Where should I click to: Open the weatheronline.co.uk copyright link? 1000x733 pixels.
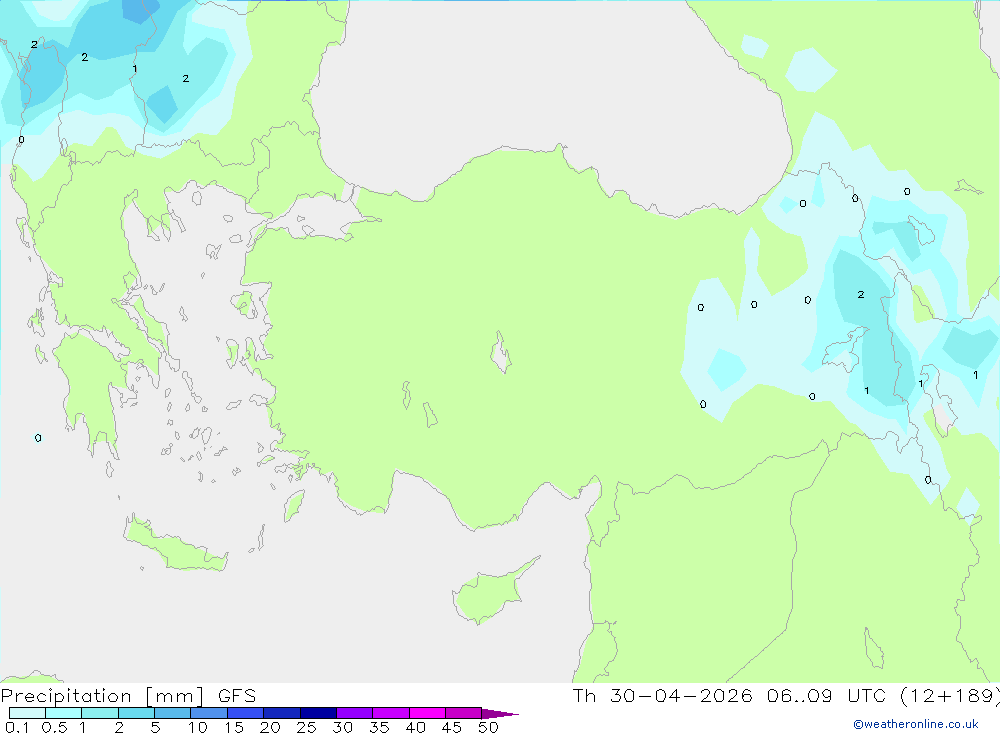916,724
